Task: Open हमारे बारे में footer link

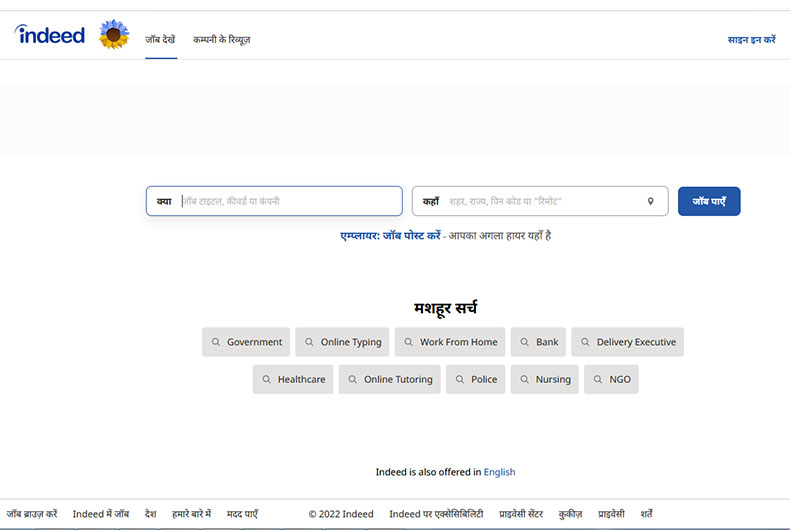Action: point(191,514)
